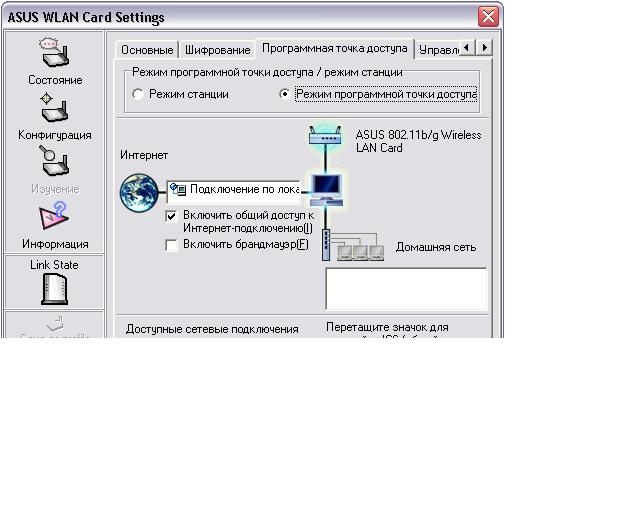Click the Изучение survey icon
The width and height of the screenshot is (640, 512).
pos(54,162)
